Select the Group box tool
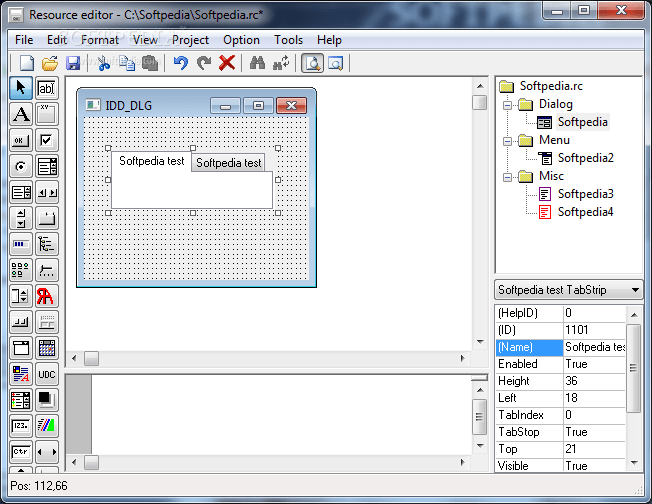 click(47, 114)
